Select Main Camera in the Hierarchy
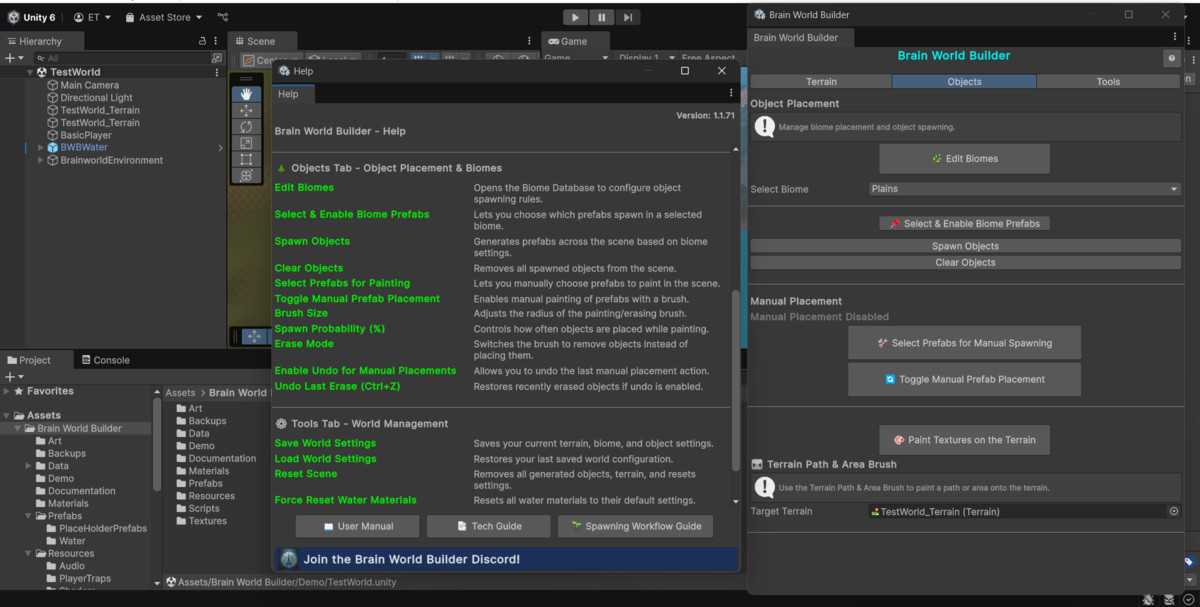Image resolution: width=1200 pixels, height=607 pixels. [x=89, y=85]
